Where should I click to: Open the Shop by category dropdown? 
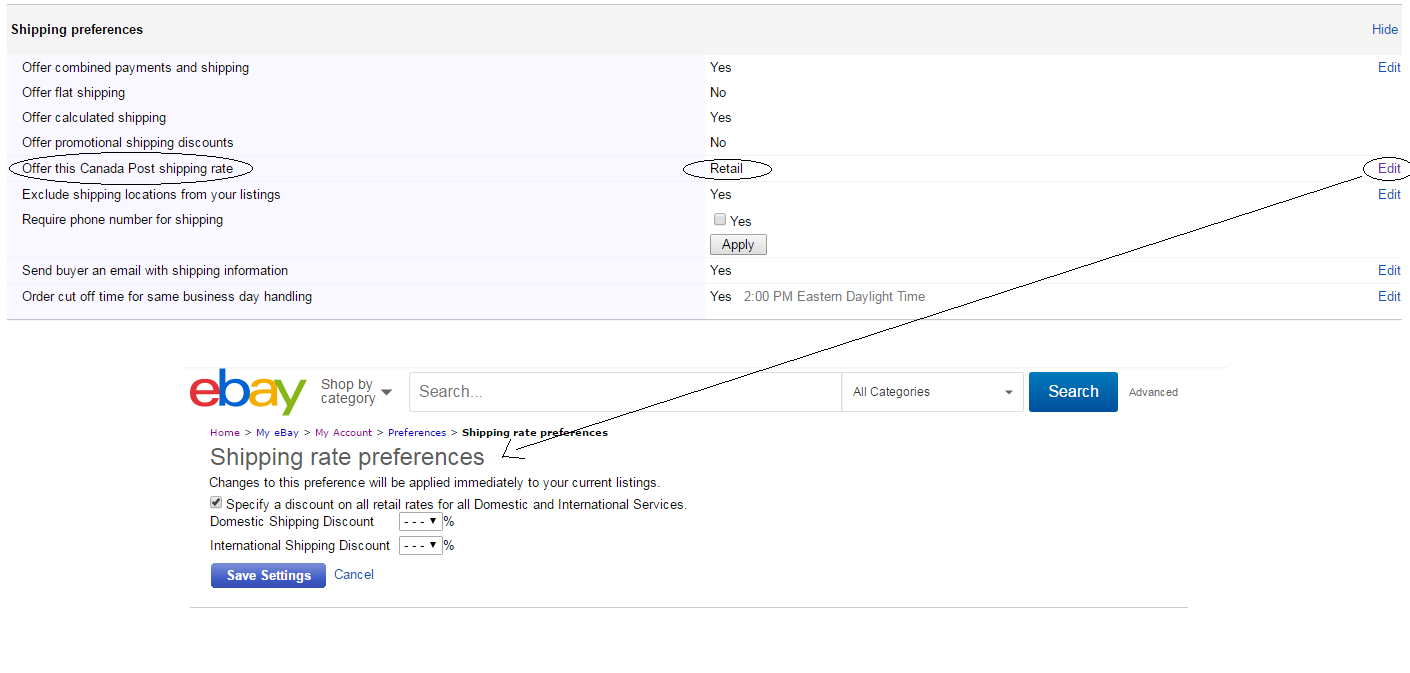click(x=356, y=392)
